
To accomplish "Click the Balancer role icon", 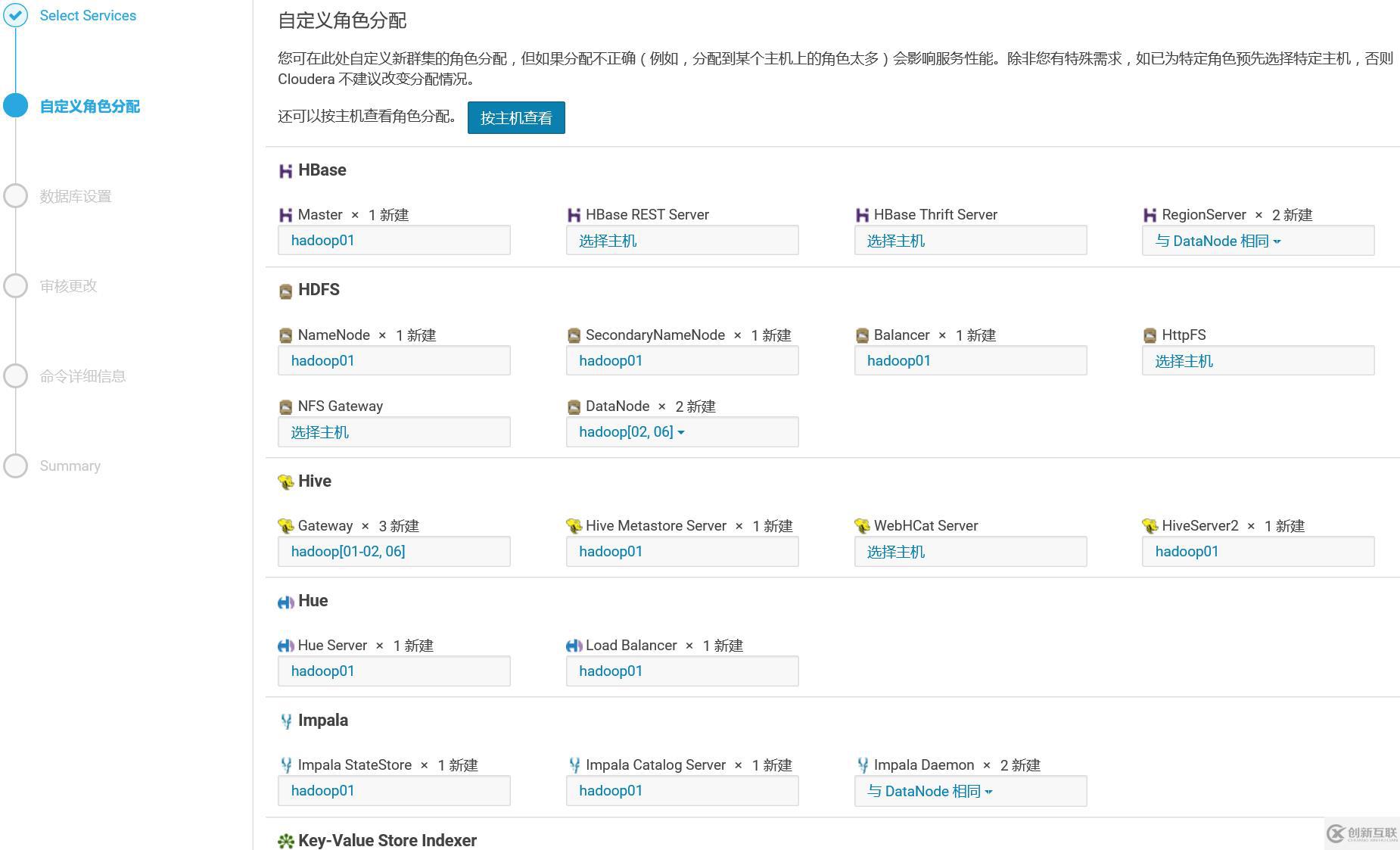I will coord(862,335).
